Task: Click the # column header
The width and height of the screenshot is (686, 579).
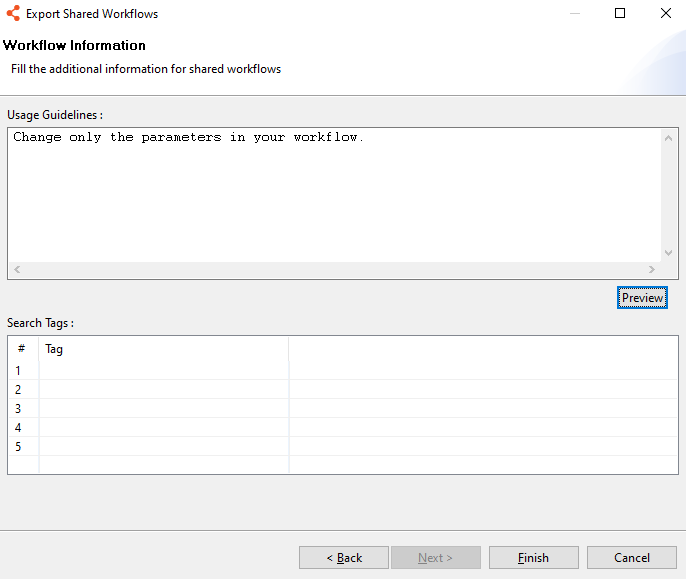Action: pyautogui.click(x=22, y=349)
